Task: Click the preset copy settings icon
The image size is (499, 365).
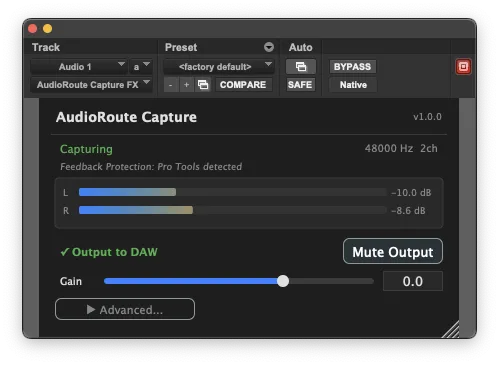Action: coord(203,85)
